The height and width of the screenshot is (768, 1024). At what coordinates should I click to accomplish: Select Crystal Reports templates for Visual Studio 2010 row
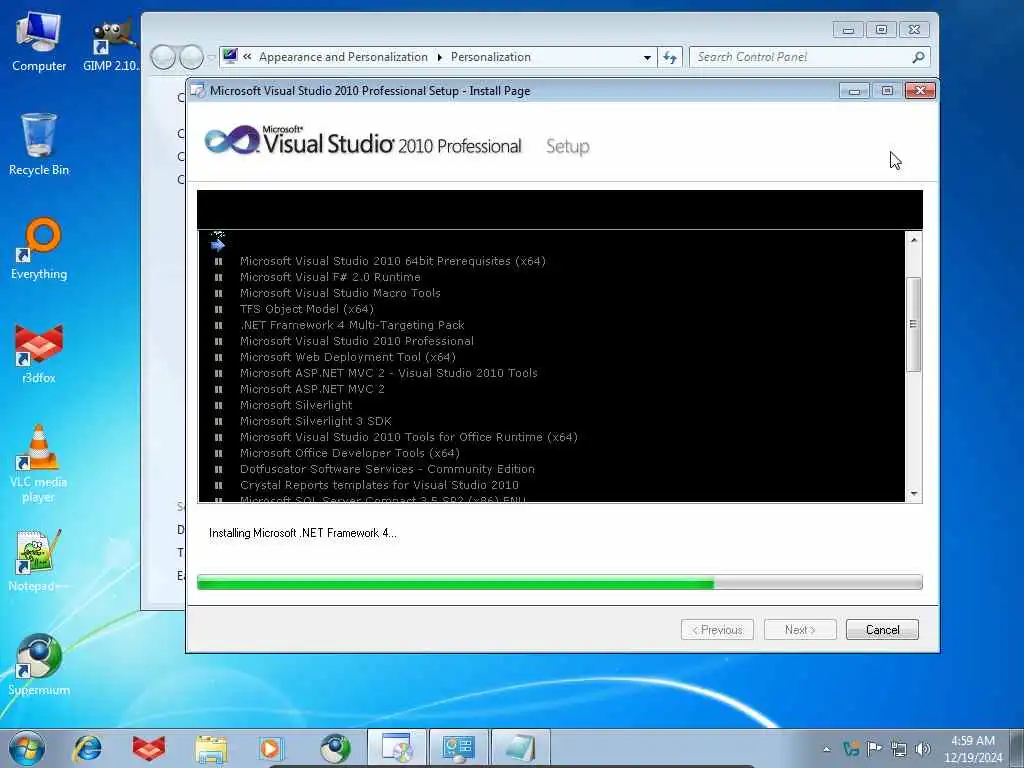point(379,485)
